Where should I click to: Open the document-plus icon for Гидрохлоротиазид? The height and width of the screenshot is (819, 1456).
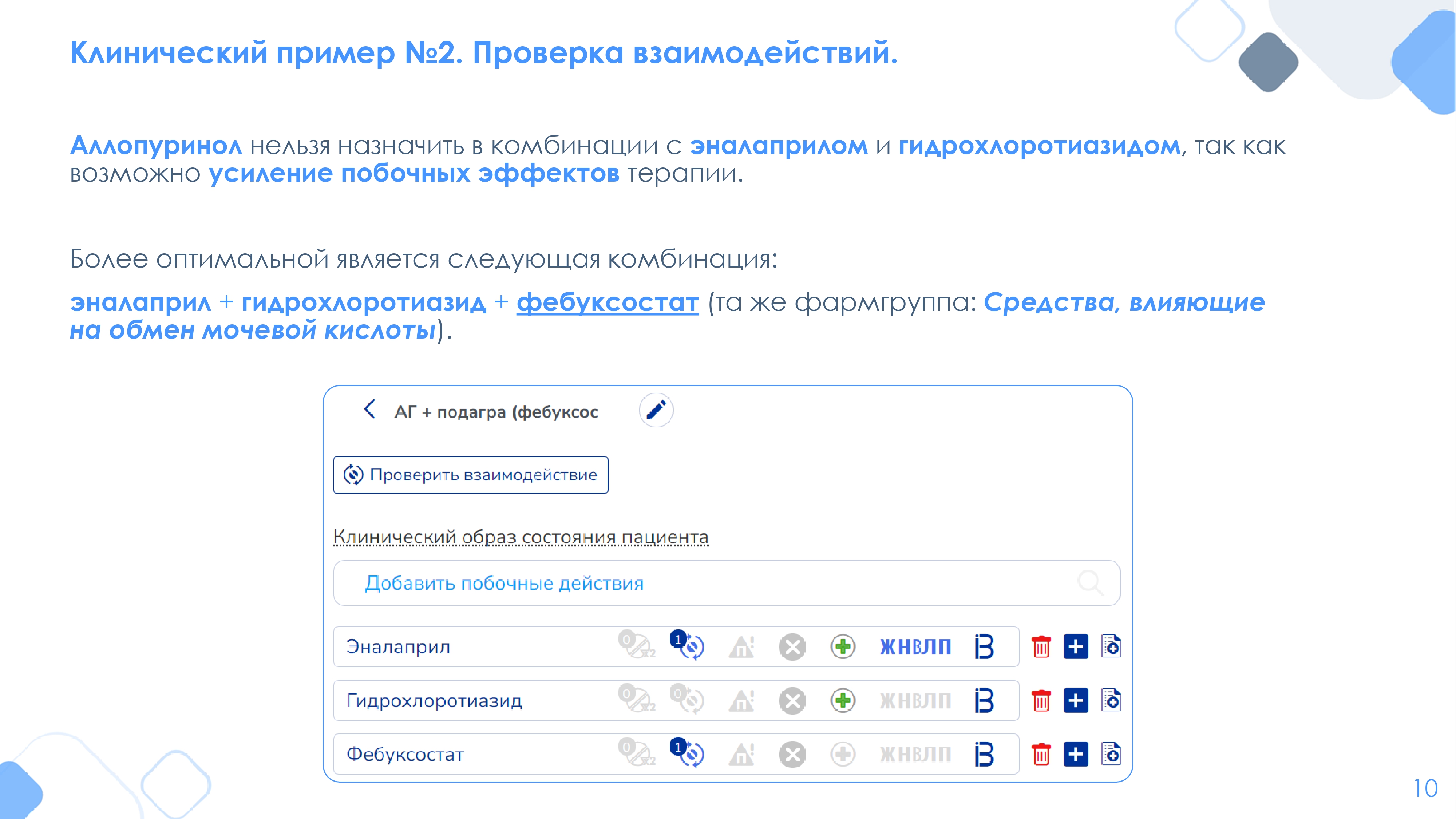point(1111,700)
